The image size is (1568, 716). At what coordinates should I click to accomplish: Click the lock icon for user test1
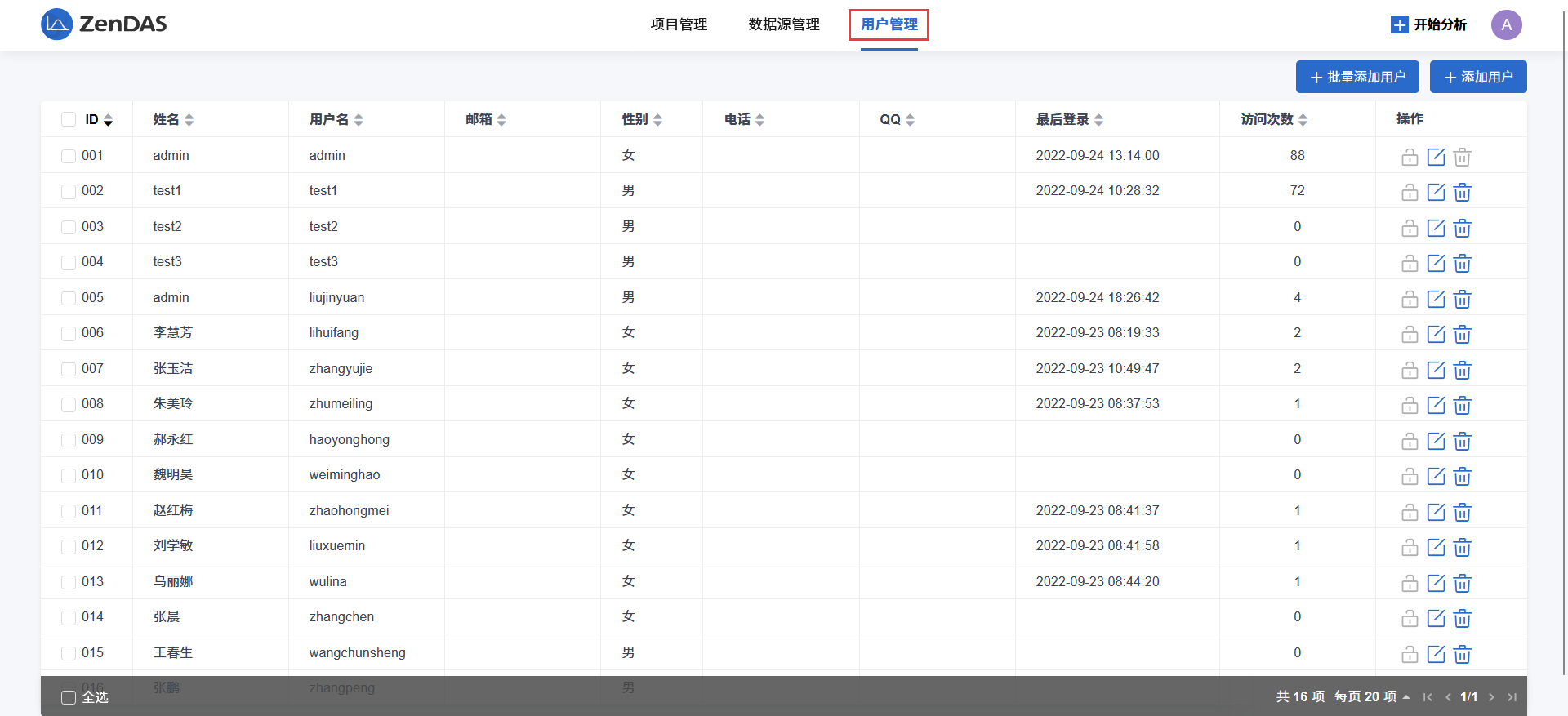[1410, 193]
